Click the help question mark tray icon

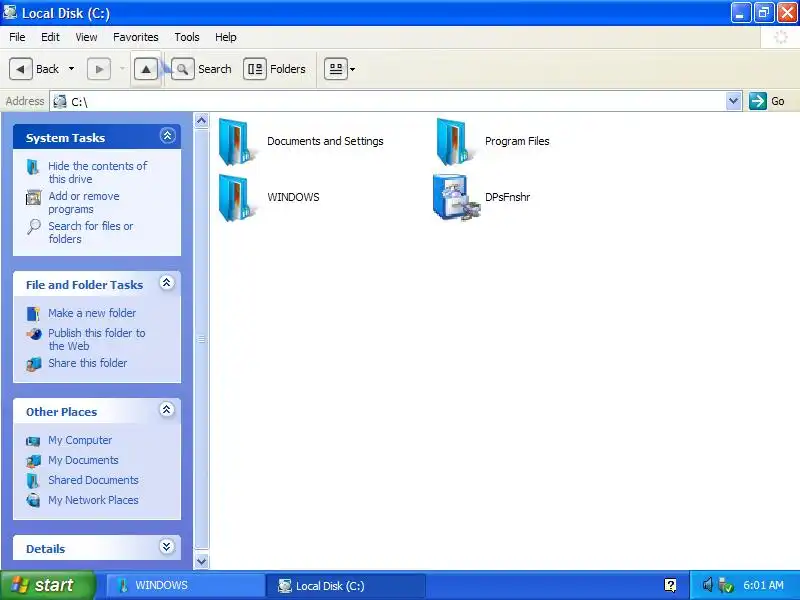[670, 585]
